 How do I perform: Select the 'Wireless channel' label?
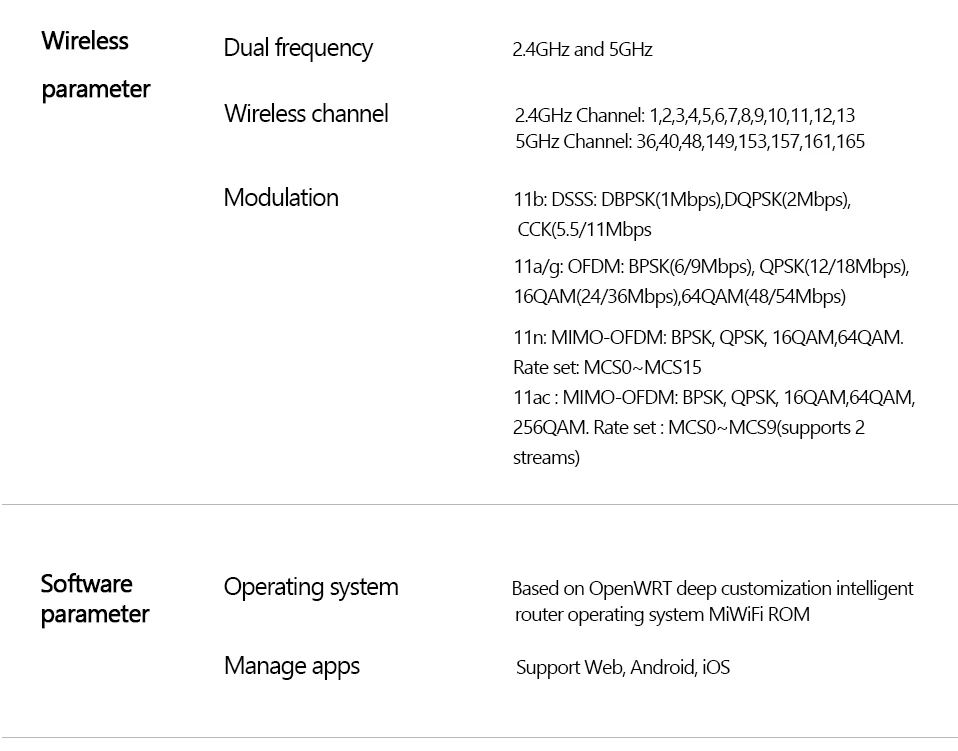pos(306,114)
